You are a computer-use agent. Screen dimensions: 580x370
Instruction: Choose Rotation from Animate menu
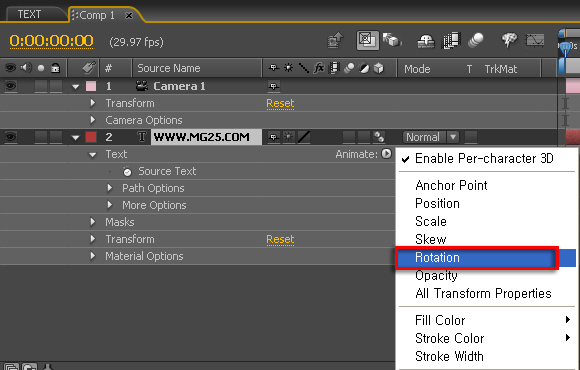tap(486, 258)
